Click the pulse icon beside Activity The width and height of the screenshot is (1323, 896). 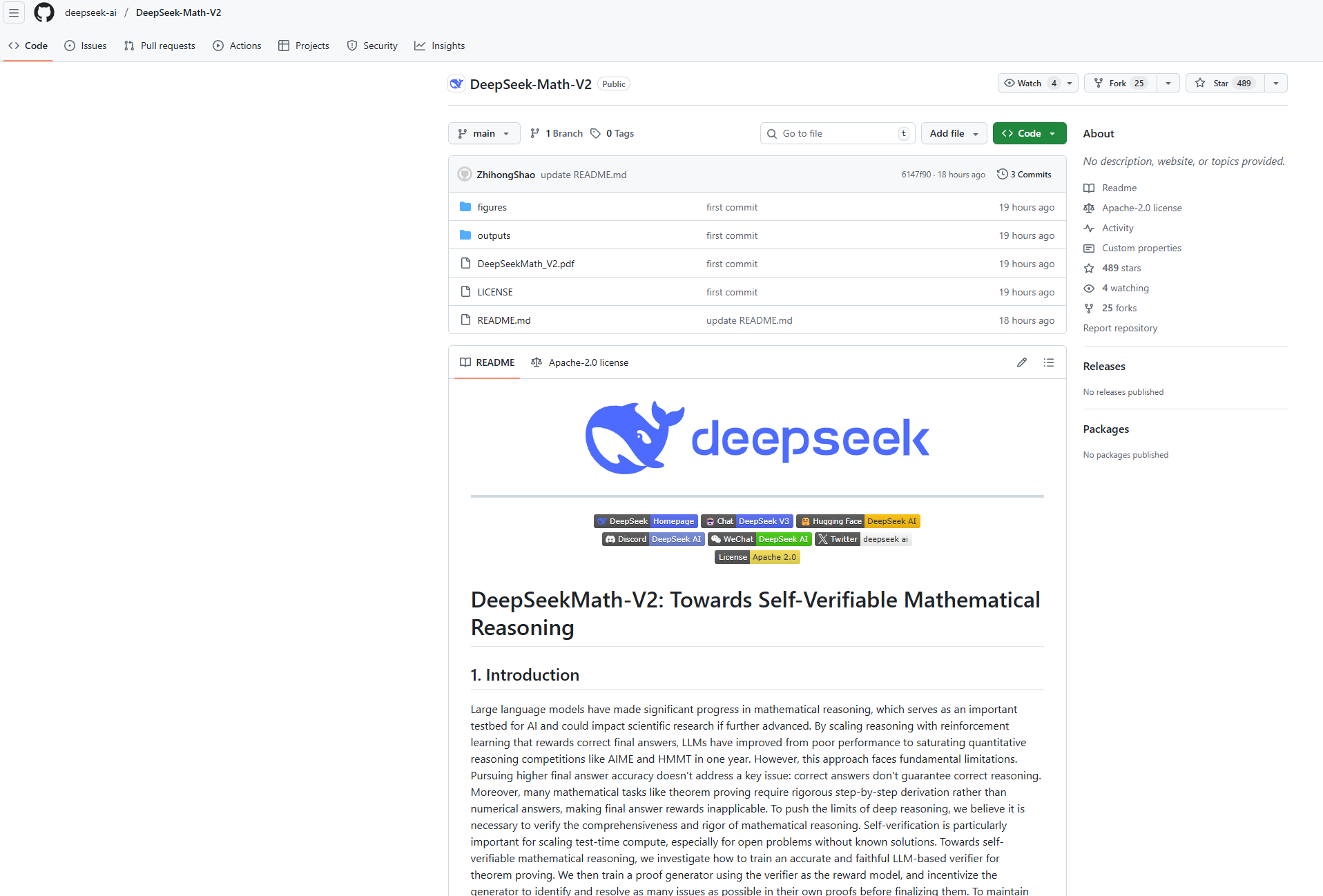(1089, 228)
